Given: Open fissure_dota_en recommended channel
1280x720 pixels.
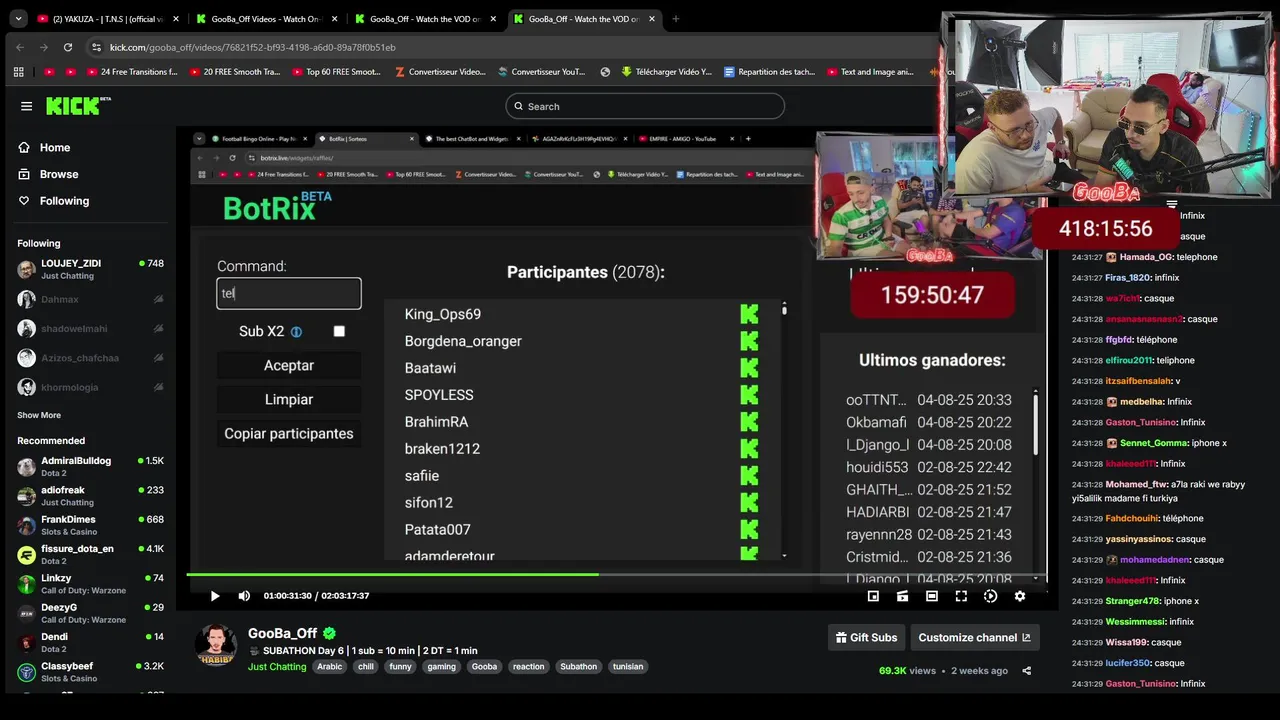Looking at the screenshot, I should click(90, 555).
